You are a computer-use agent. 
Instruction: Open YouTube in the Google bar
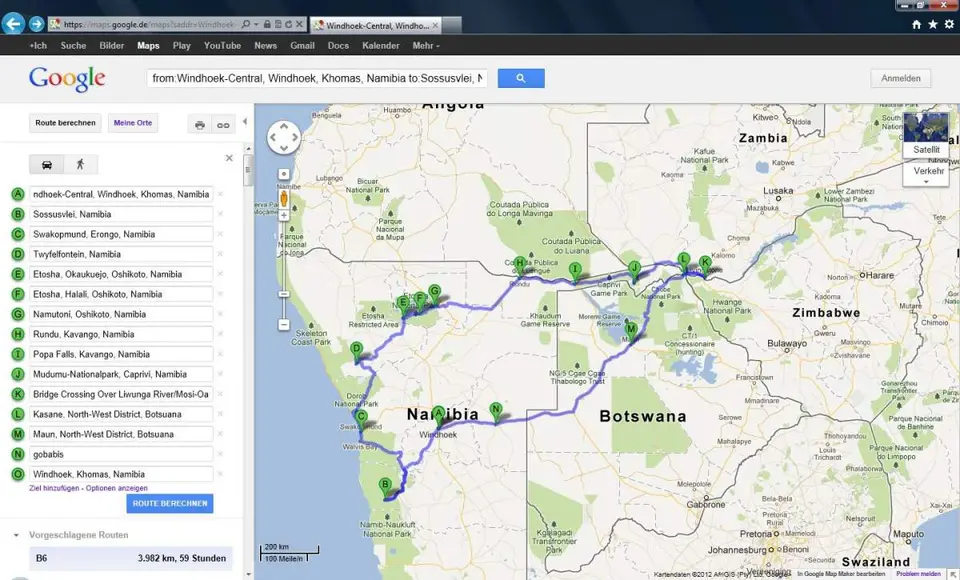pos(222,45)
